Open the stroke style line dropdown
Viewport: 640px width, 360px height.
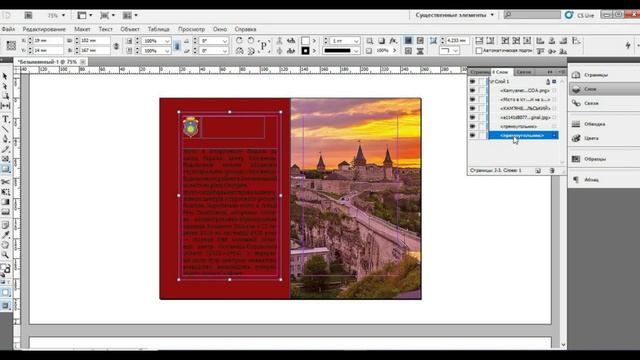coord(356,51)
